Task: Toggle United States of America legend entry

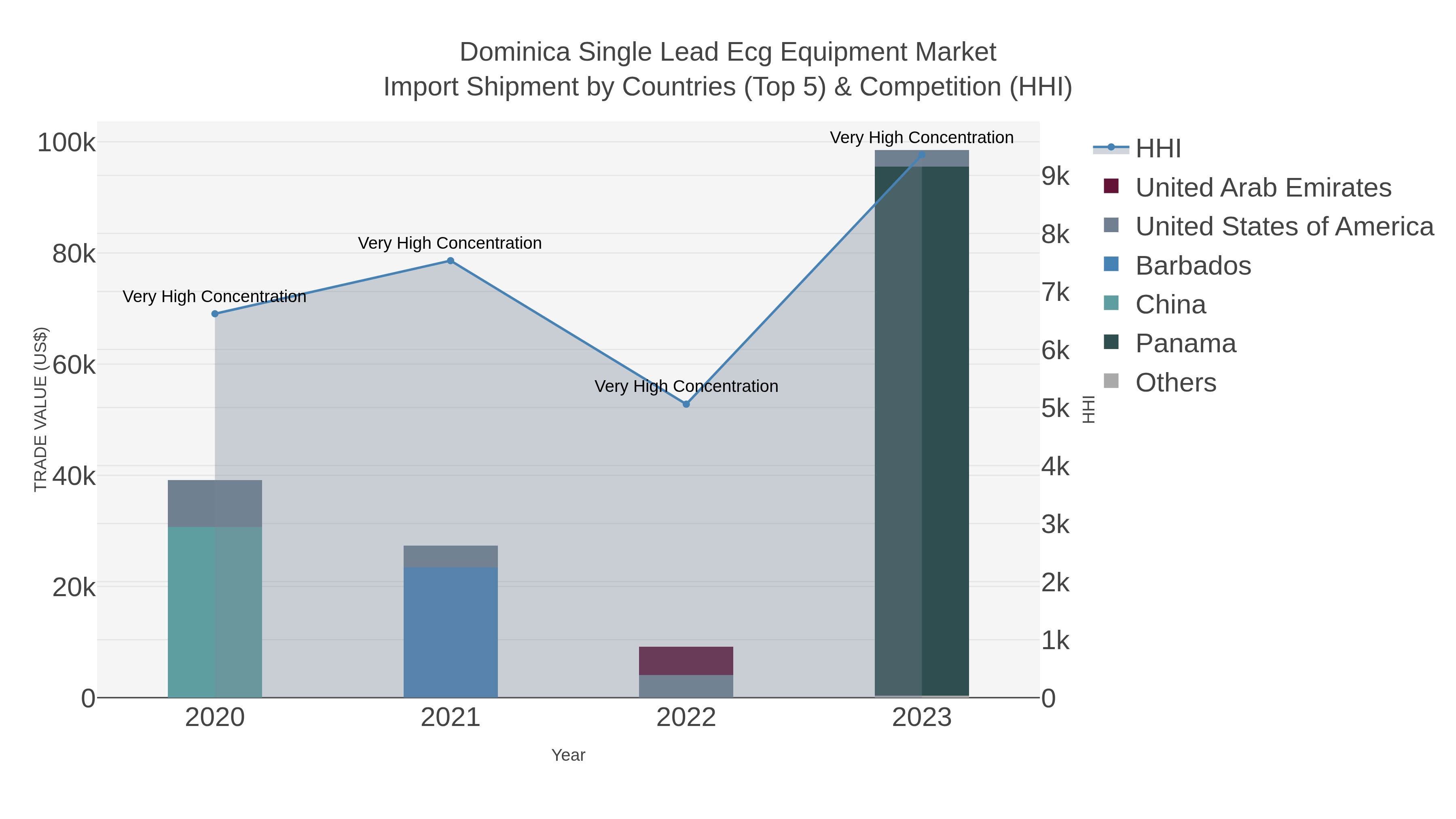Action: point(1268,226)
